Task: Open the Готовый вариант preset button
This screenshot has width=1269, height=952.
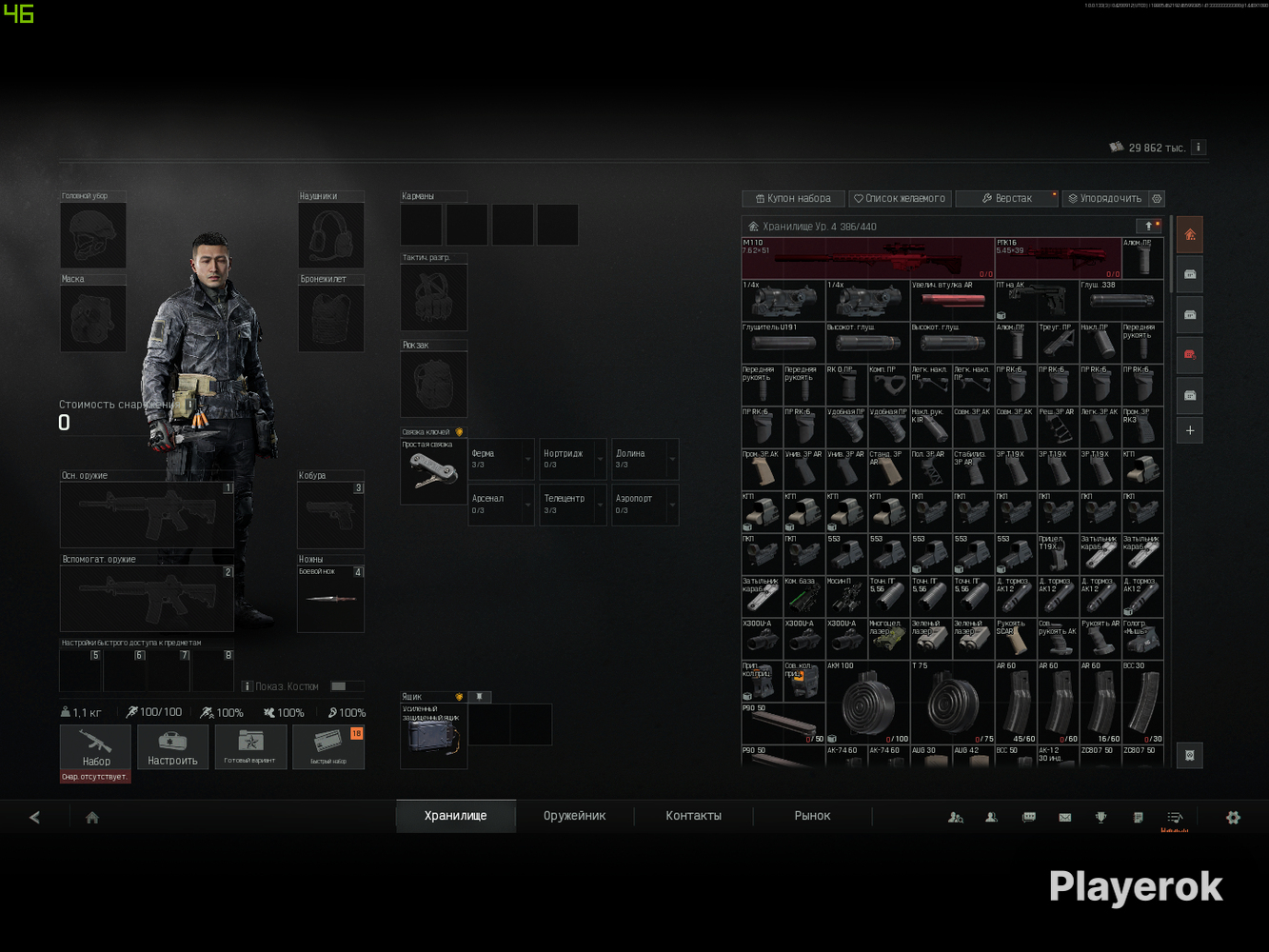Action: (x=250, y=747)
